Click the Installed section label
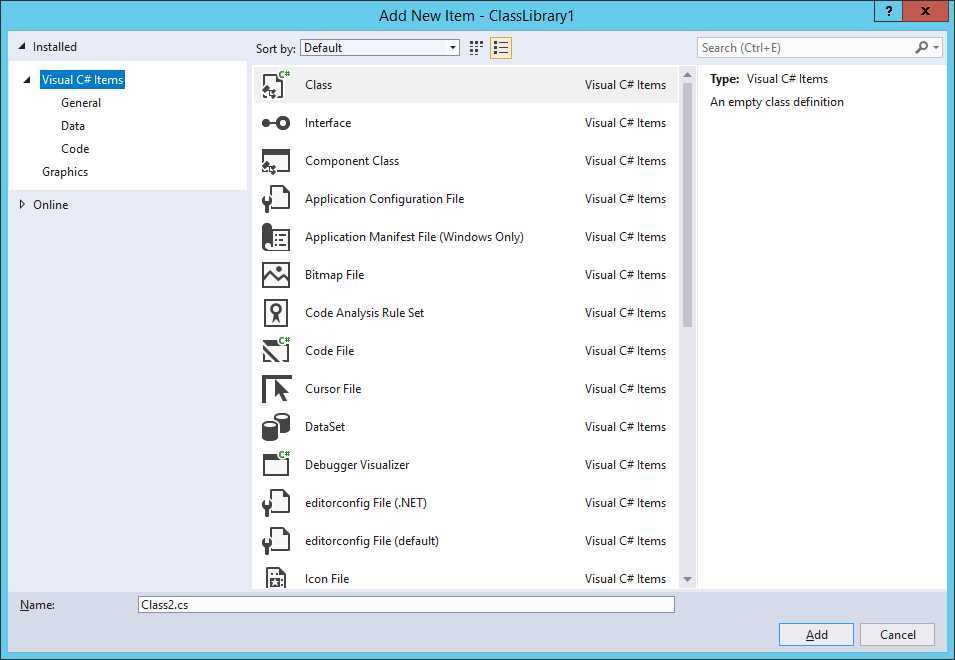The height and width of the screenshot is (660, 955). click(55, 47)
